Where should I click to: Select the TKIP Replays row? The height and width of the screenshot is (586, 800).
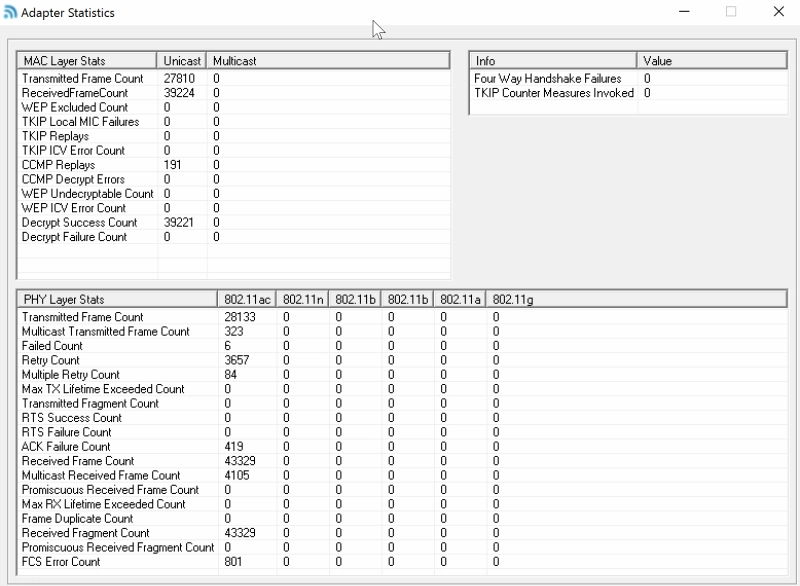[x=234, y=136]
